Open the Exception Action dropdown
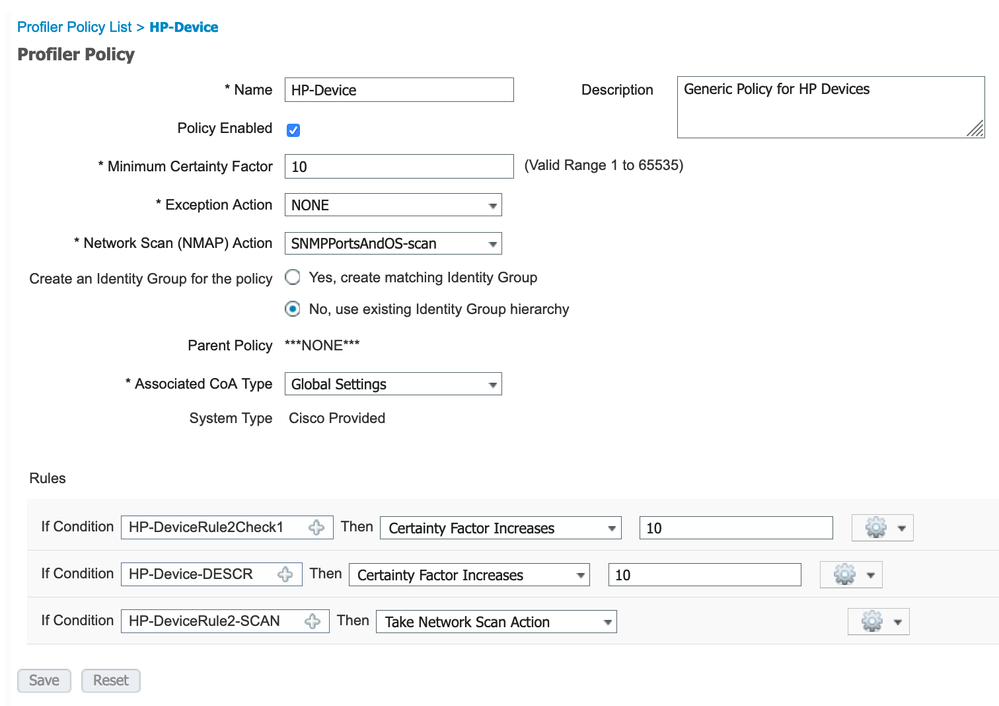This screenshot has height=706, width=999. [393, 205]
